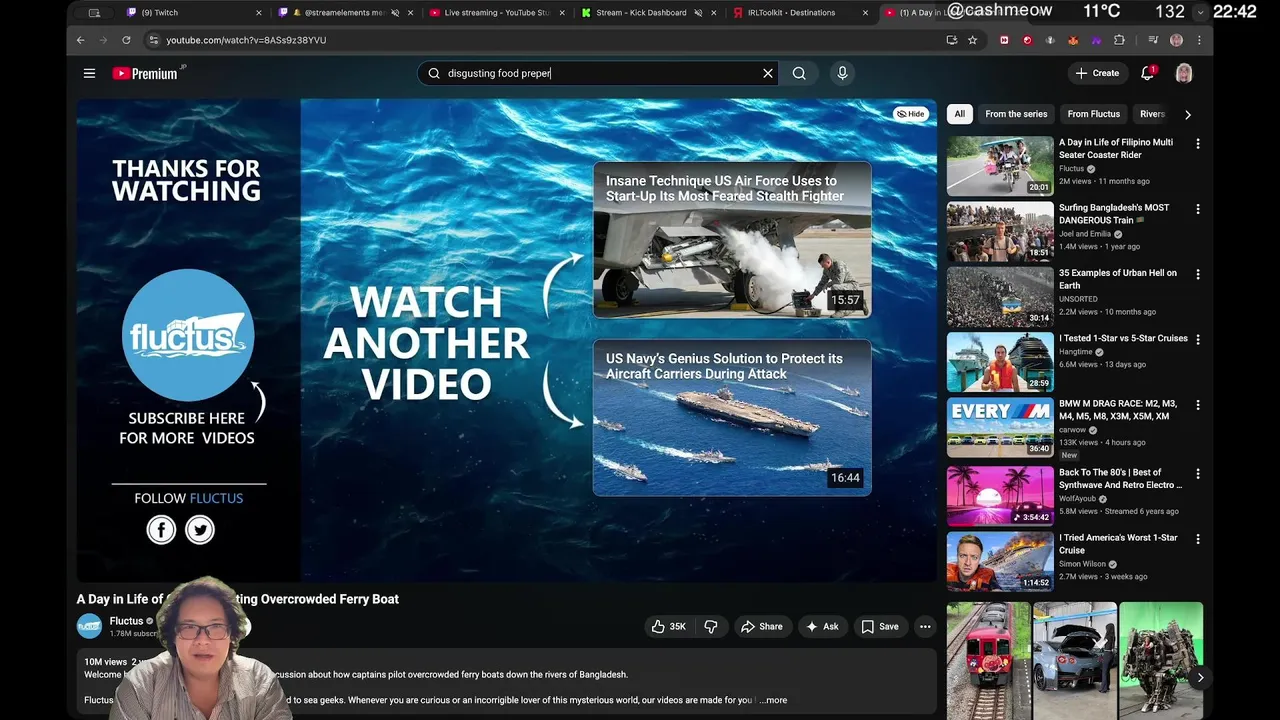Screen dimensions: 1280x720
Task: Open Fluctus Twitter icon
Action: 200,530
